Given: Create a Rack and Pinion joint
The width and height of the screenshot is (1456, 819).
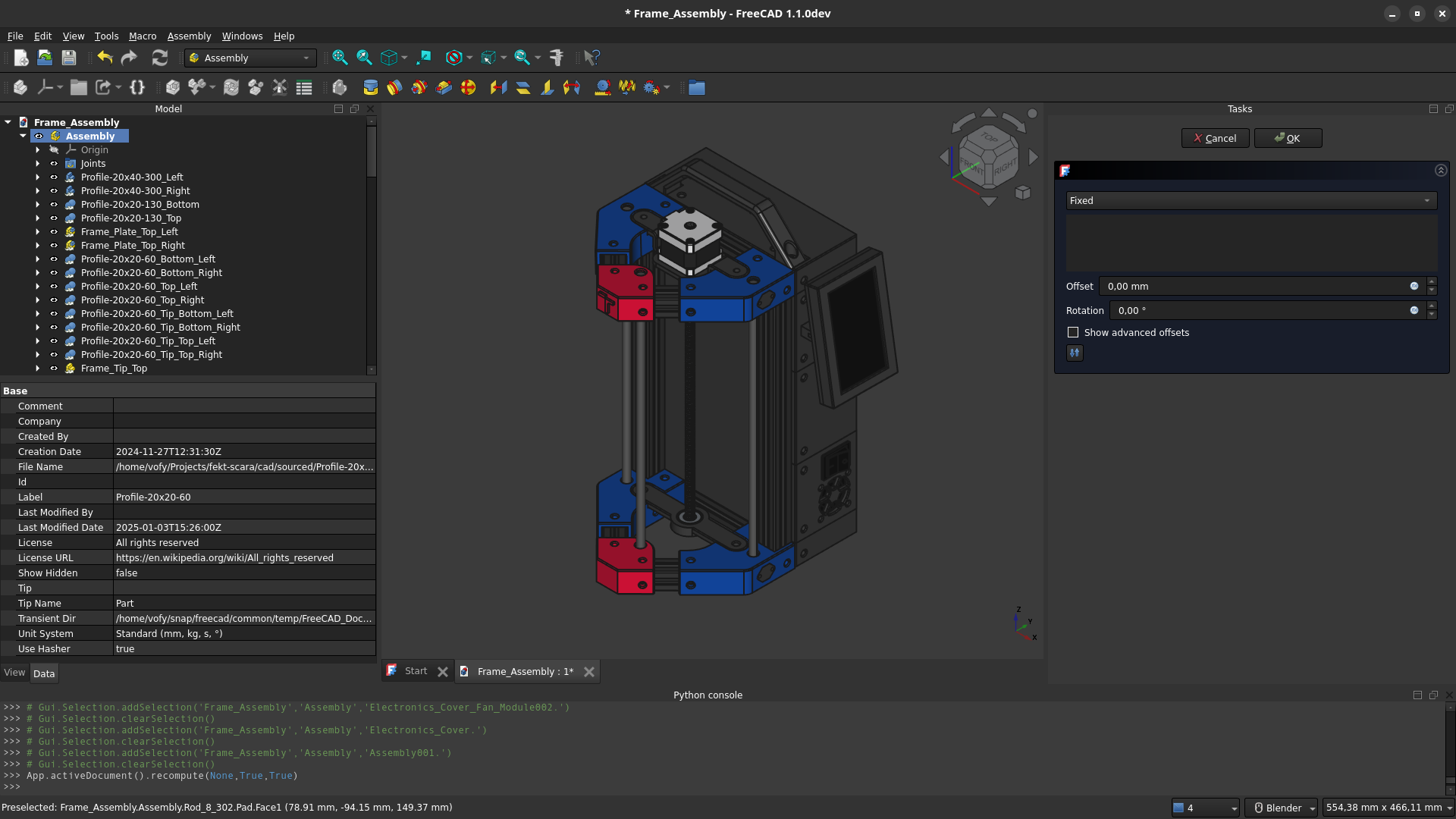Looking at the screenshot, I should point(603,88).
